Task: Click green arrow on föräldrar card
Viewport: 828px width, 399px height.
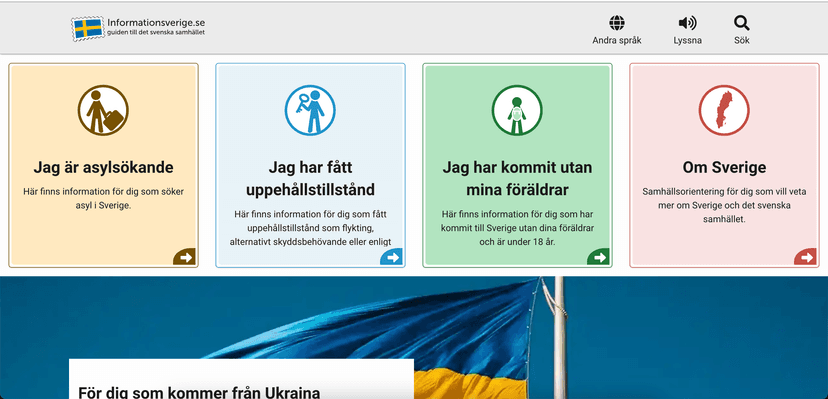Action: [598, 257]
